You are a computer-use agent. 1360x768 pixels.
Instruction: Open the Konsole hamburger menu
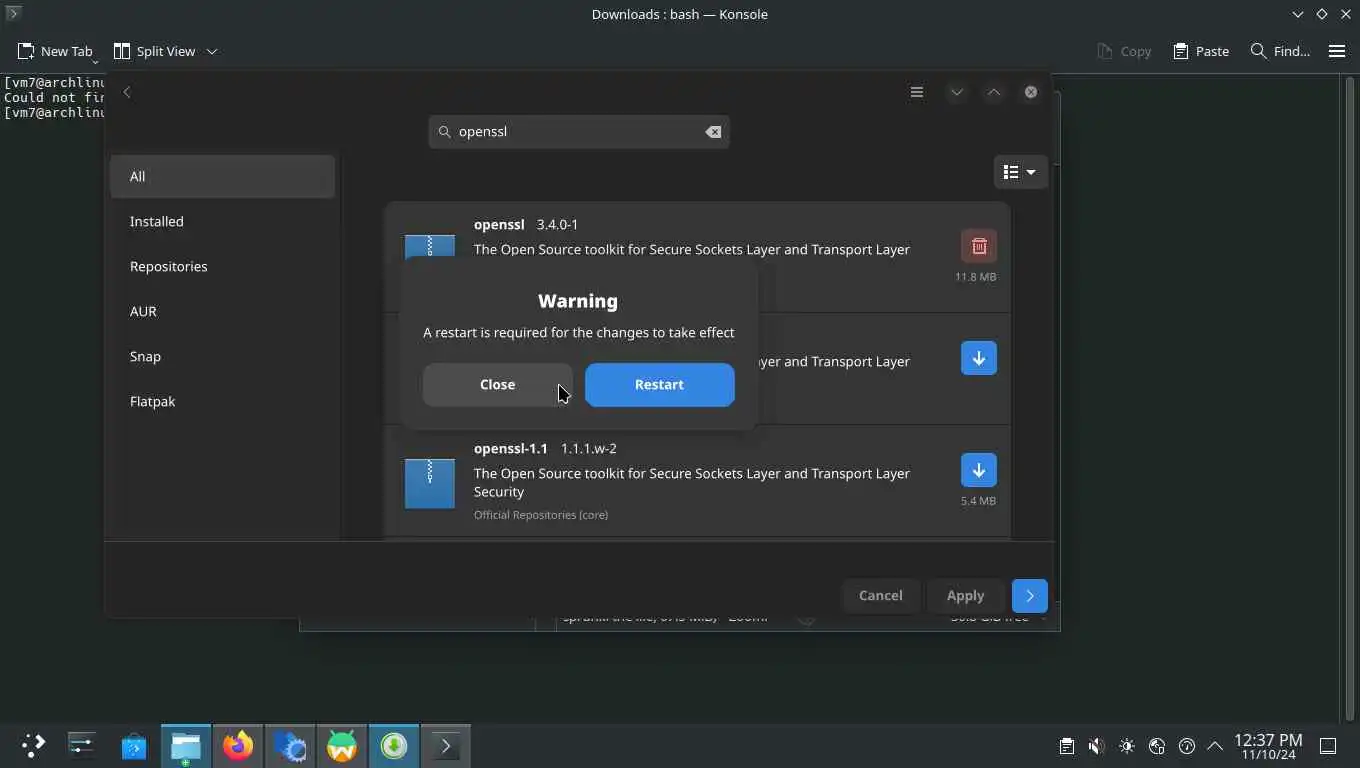pos(1337,51)
